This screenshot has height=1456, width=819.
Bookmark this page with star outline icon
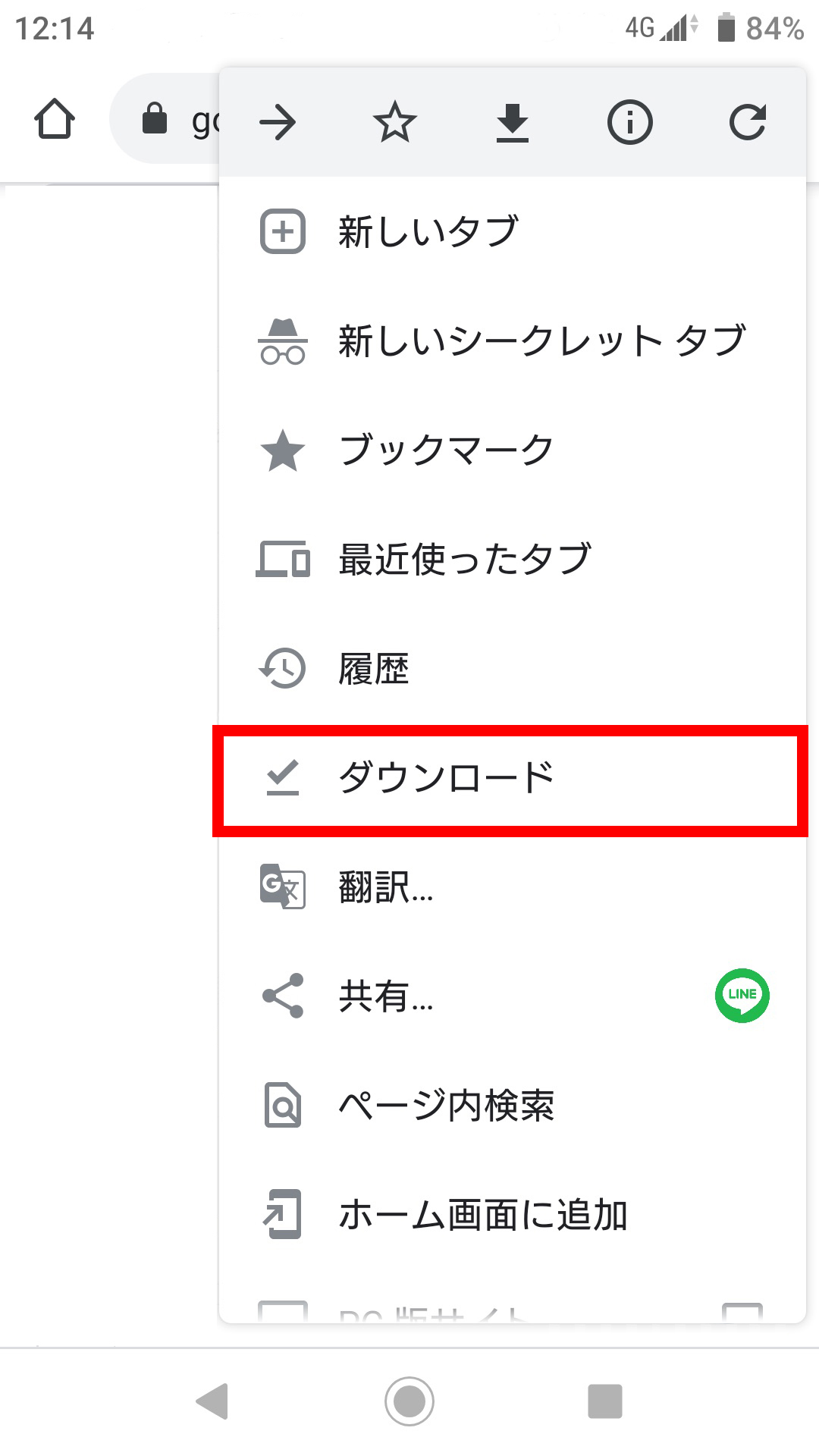pos(395,122)
